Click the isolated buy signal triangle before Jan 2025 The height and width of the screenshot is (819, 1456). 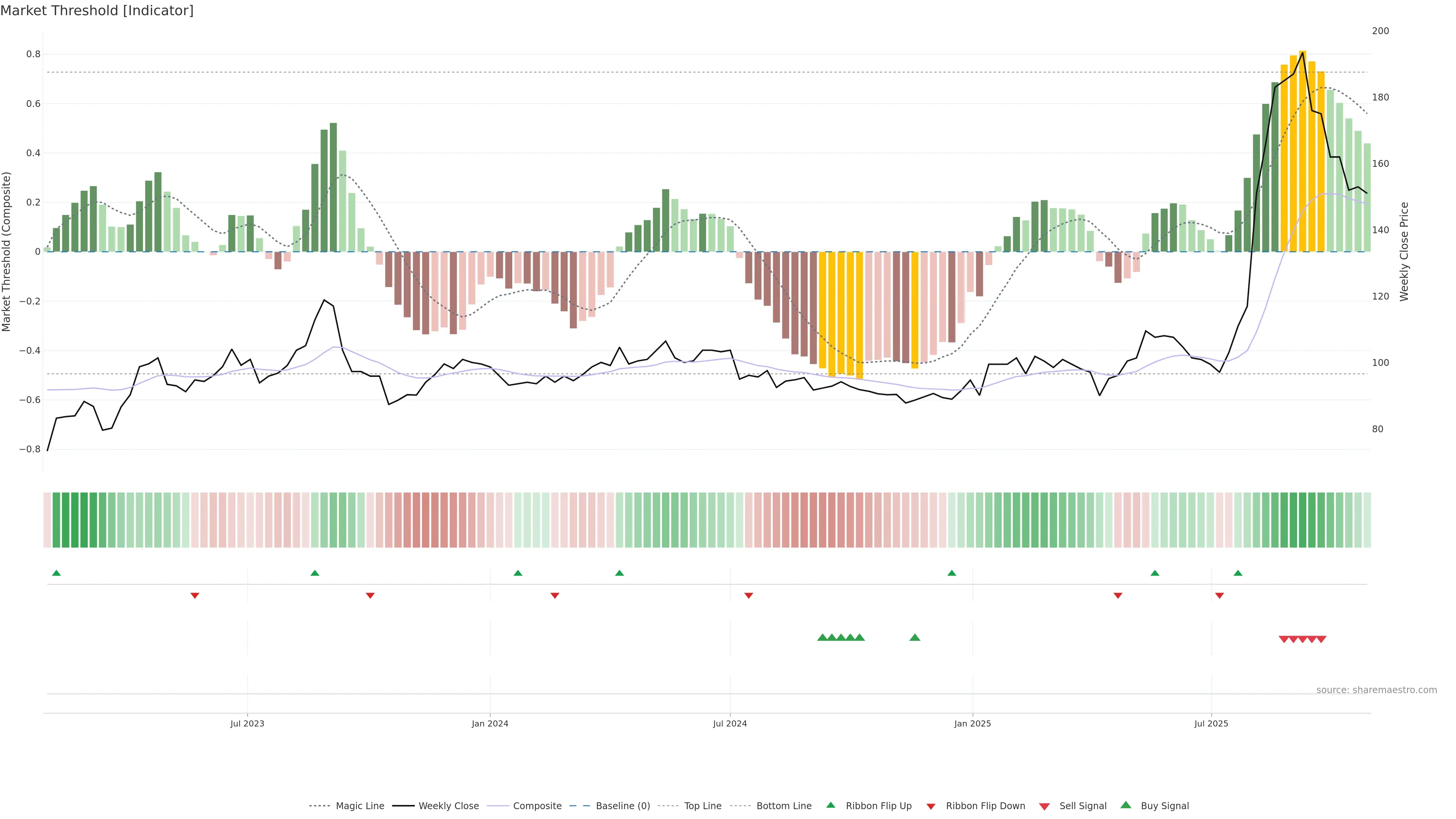(915, 637)
